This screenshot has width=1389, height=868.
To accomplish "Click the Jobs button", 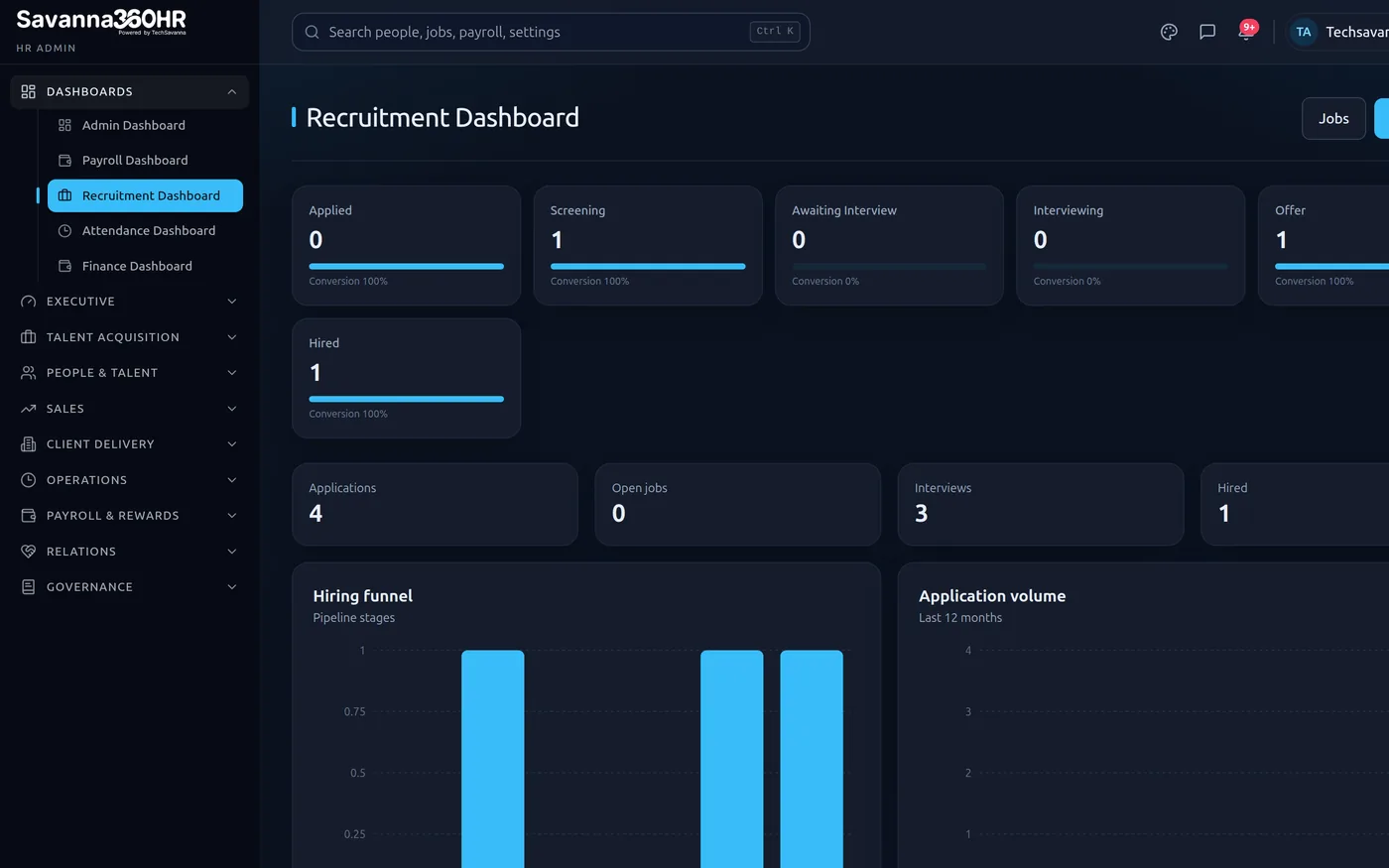I will pos(1333,118).
